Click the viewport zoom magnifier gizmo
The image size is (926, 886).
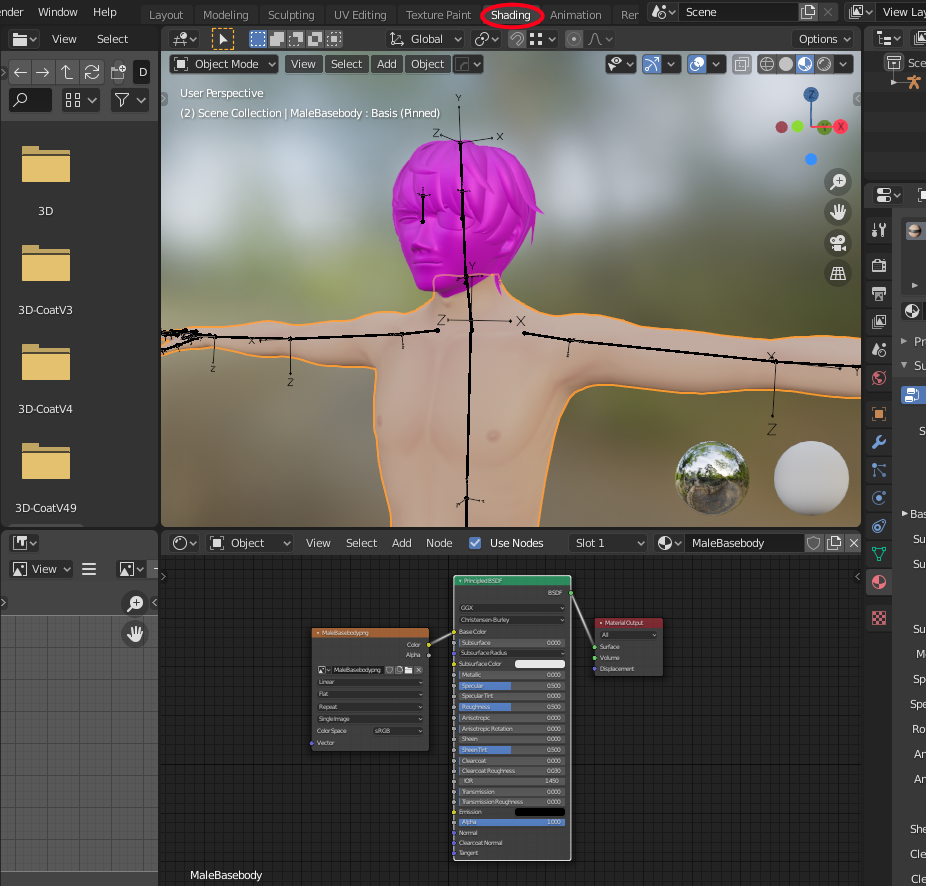tap(837, 181)
